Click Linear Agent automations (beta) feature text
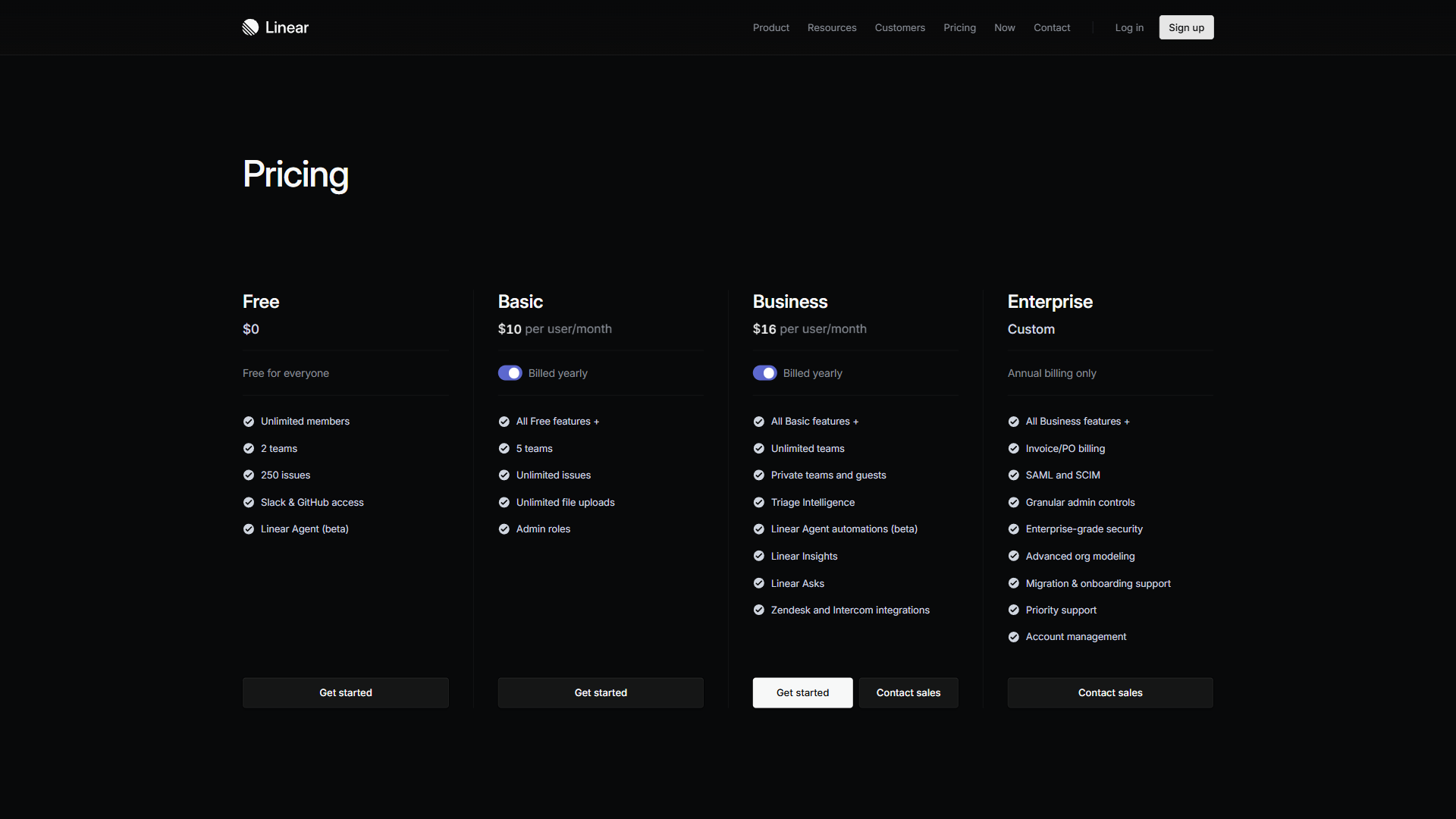Viewport: 1456px width, 819px height. tap(844, 529)
